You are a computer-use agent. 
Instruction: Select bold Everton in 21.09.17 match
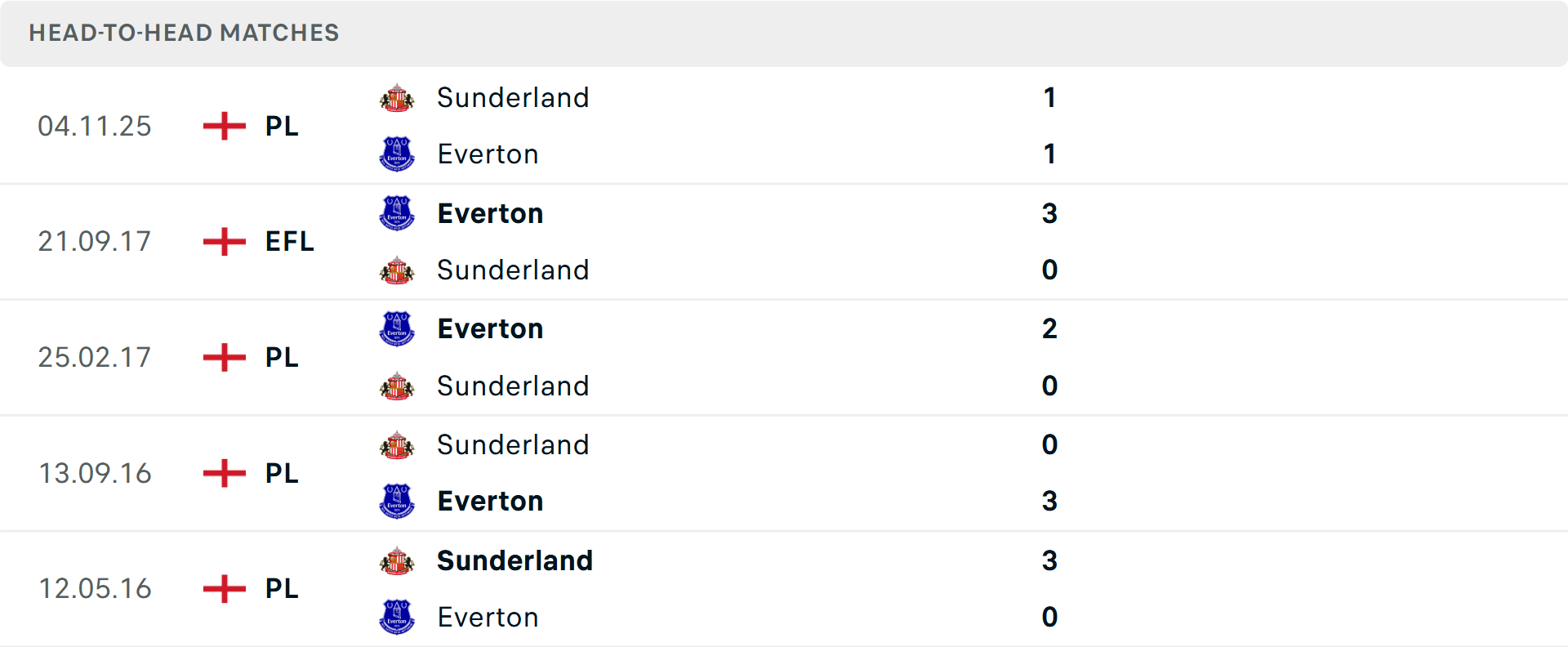coord(490,213)
